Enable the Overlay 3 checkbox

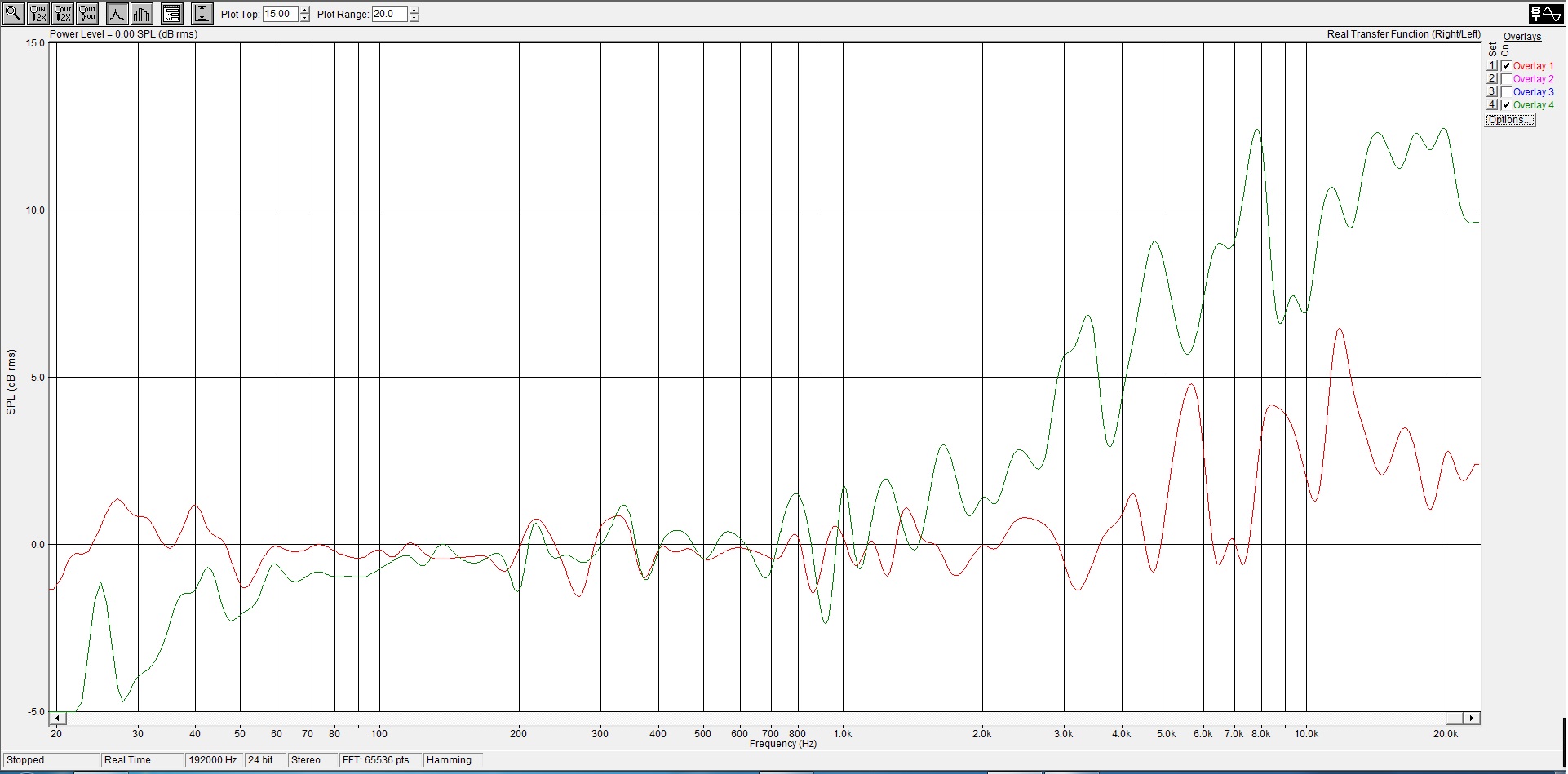1506,92
